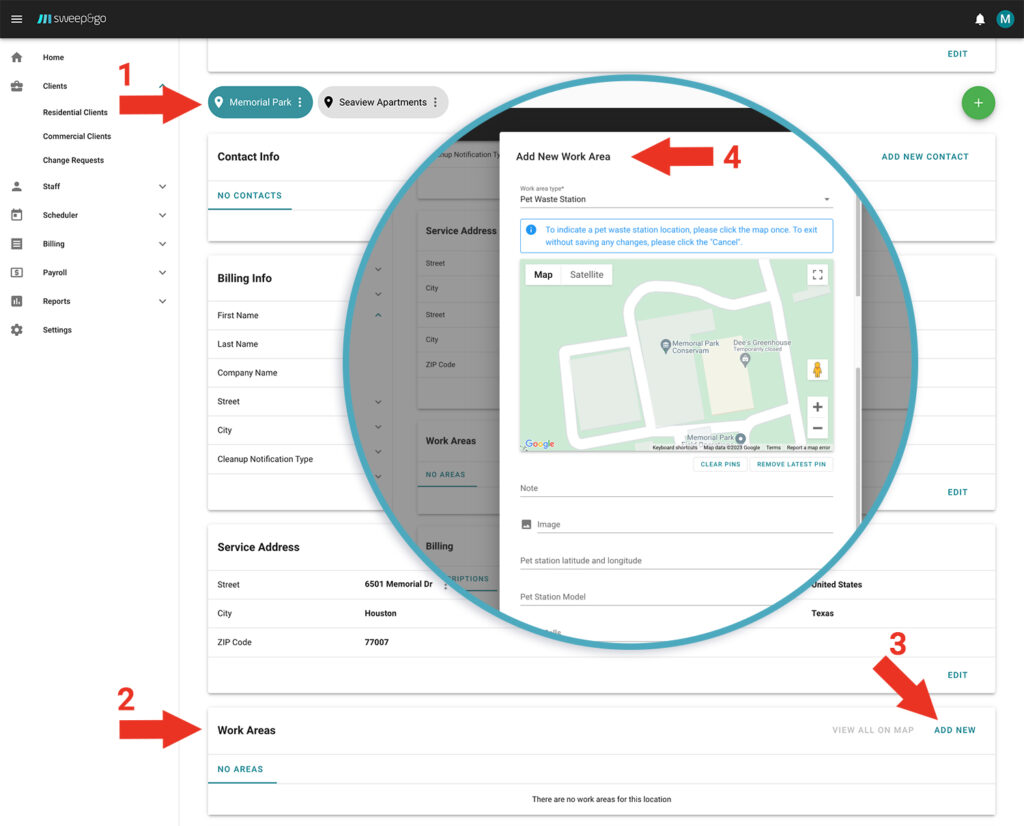Enter fullscreen mode on the map
This screenshot has width=1024, height=826.
(817, 272)
